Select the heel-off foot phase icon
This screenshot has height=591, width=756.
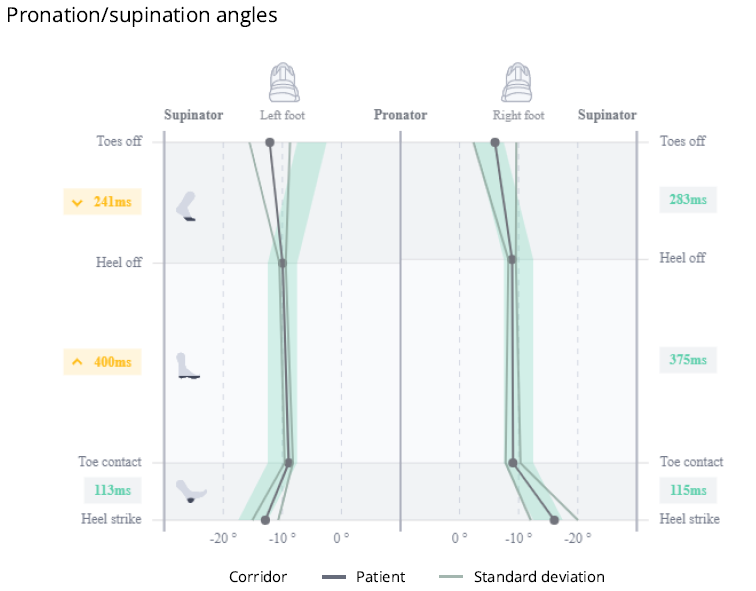pyautogui.click(x=186, y=206)
